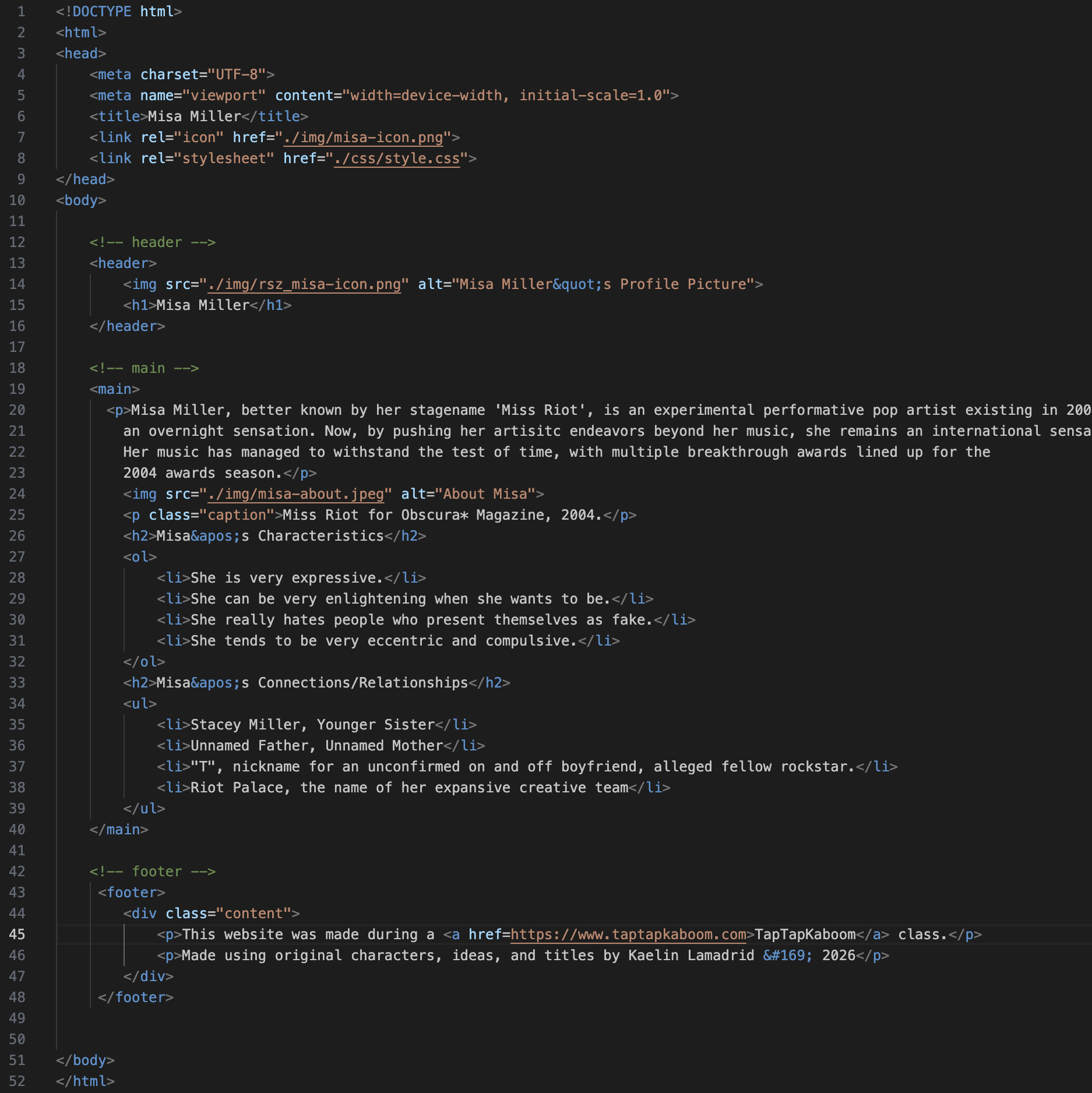Click line number 1 in the gutter

pyautogui.click(x=21, y=12)
